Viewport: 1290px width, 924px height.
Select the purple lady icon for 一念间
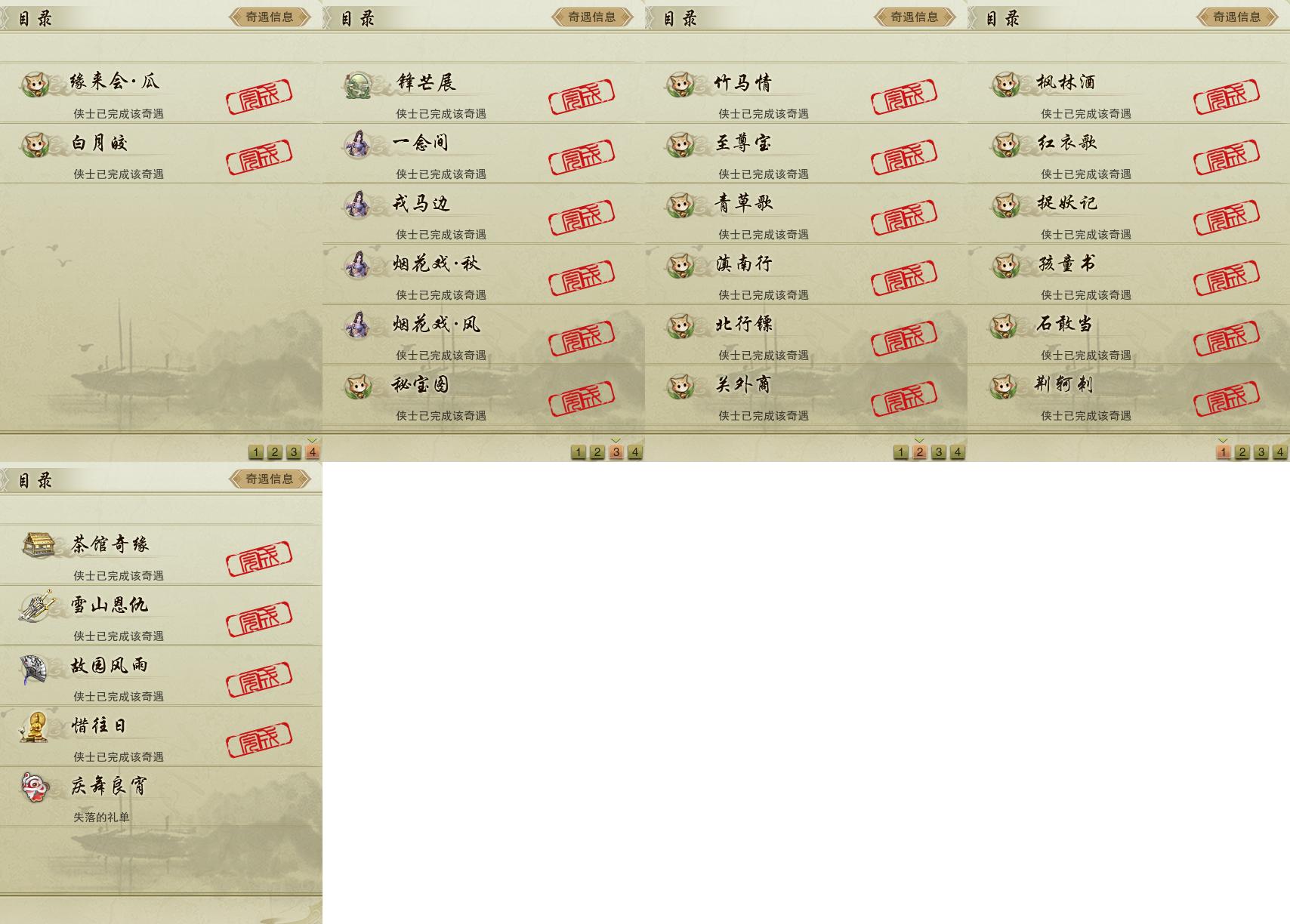[357, 144]
